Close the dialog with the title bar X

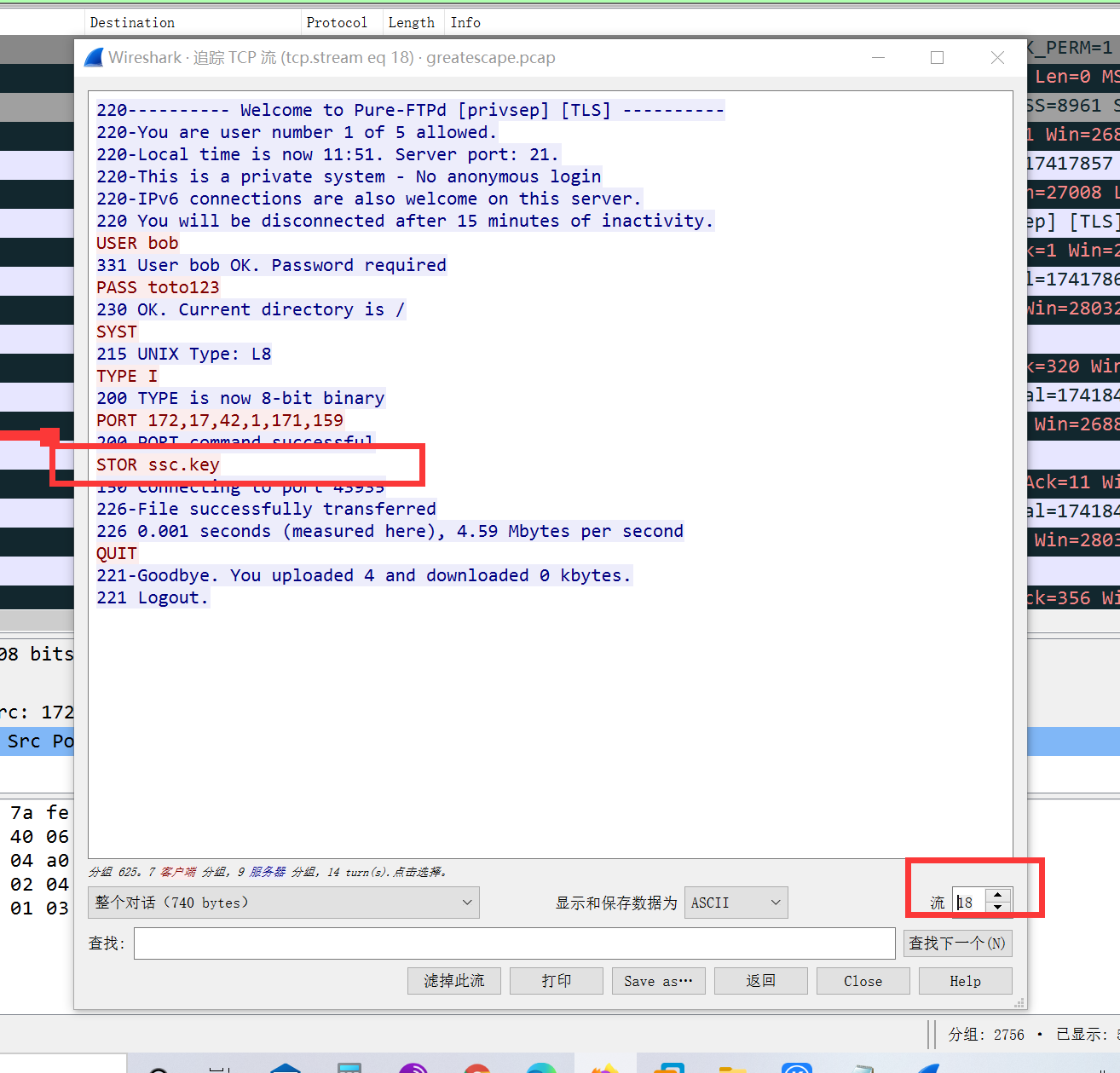(x=998, y=57)
